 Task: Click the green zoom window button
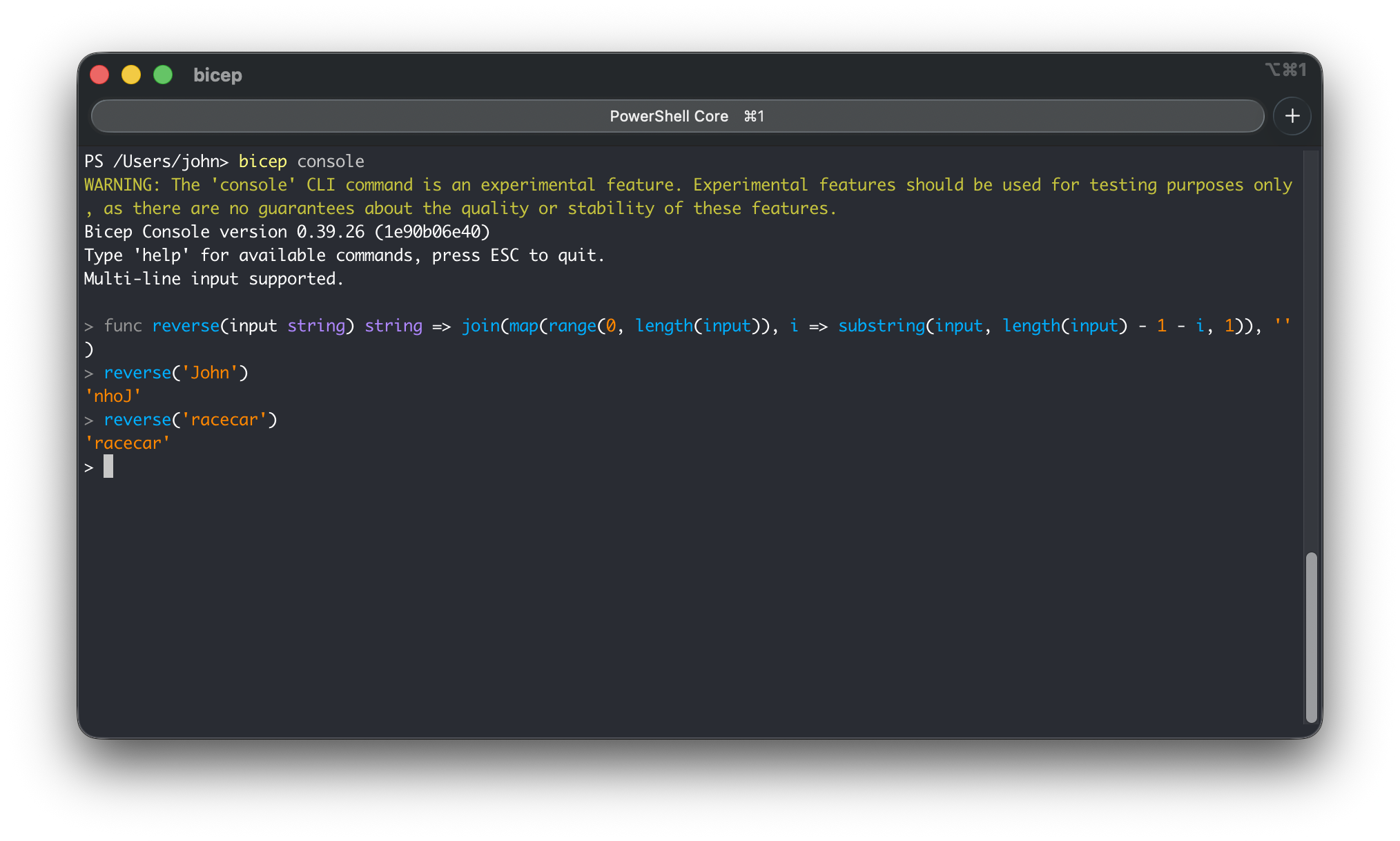click(x=163, y=75)
